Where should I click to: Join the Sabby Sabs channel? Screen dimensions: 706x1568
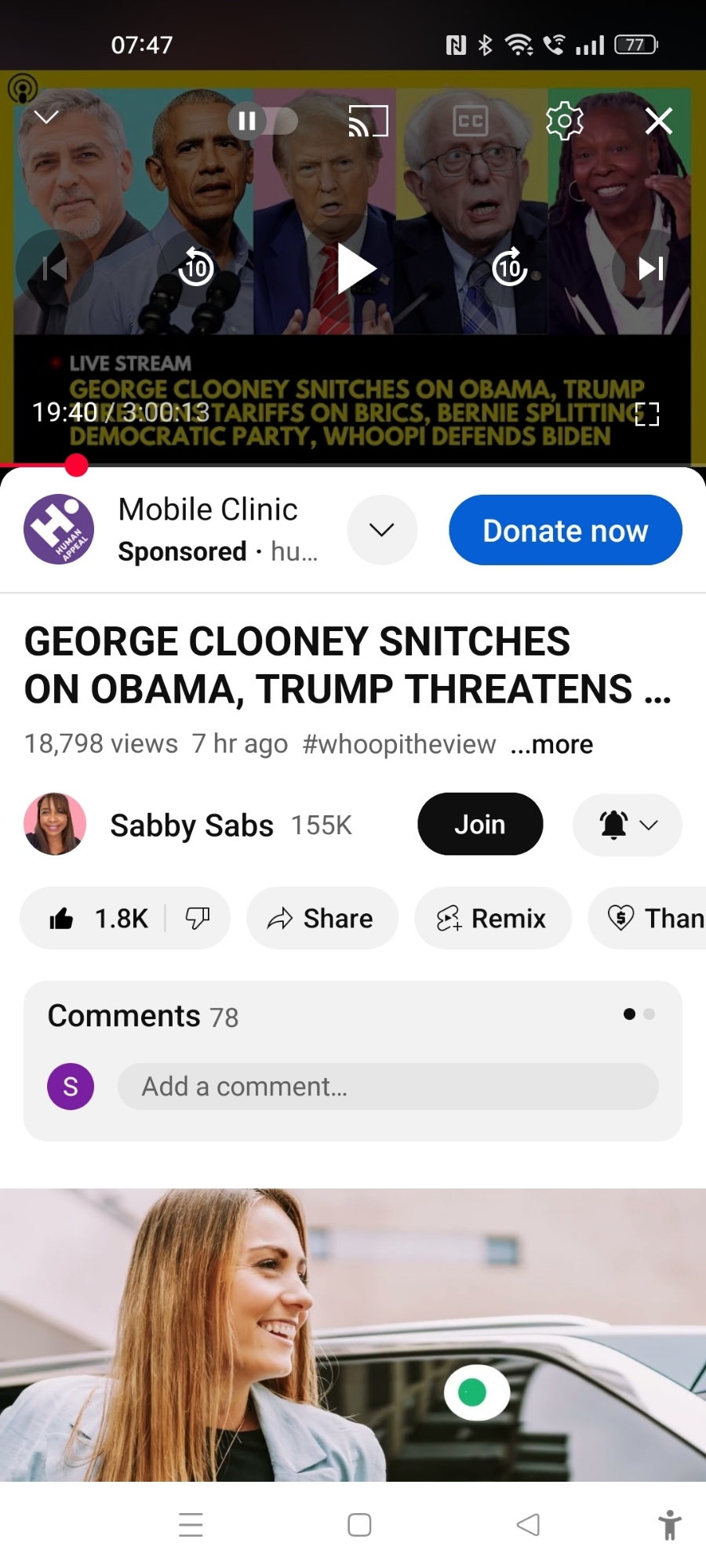pos(479,825)
